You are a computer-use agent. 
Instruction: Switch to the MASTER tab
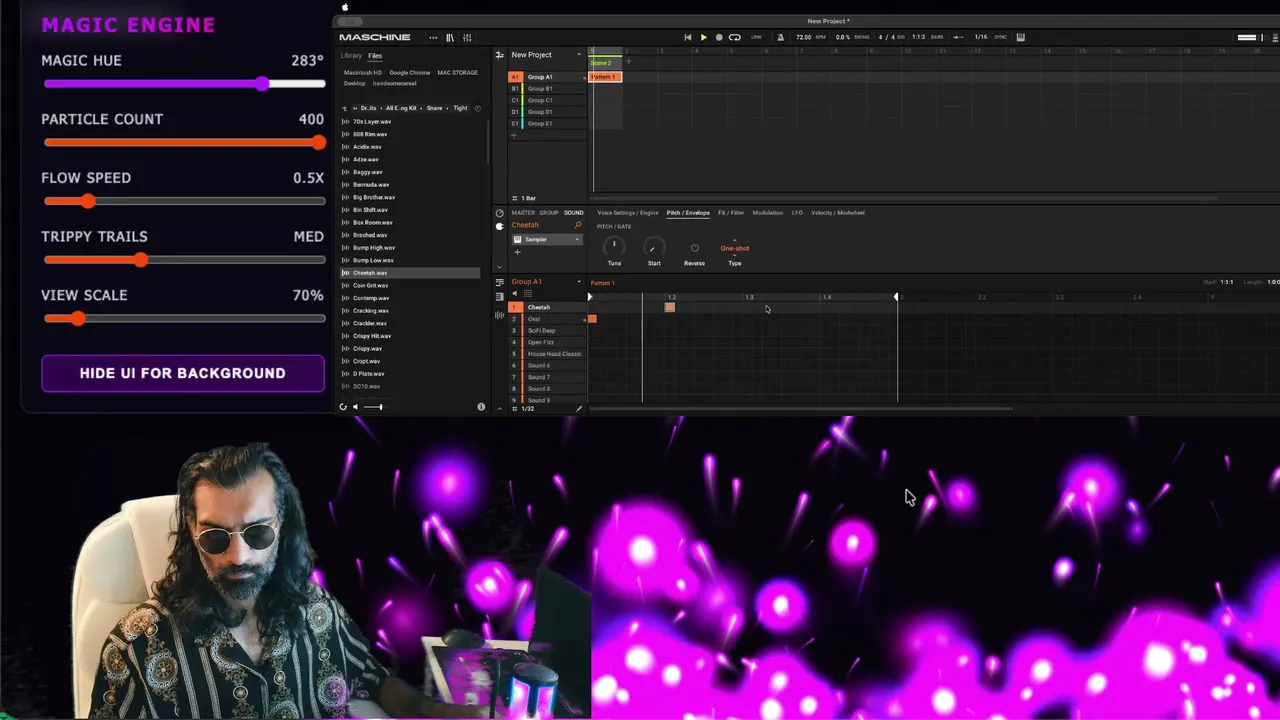click(x=523, y=213)
